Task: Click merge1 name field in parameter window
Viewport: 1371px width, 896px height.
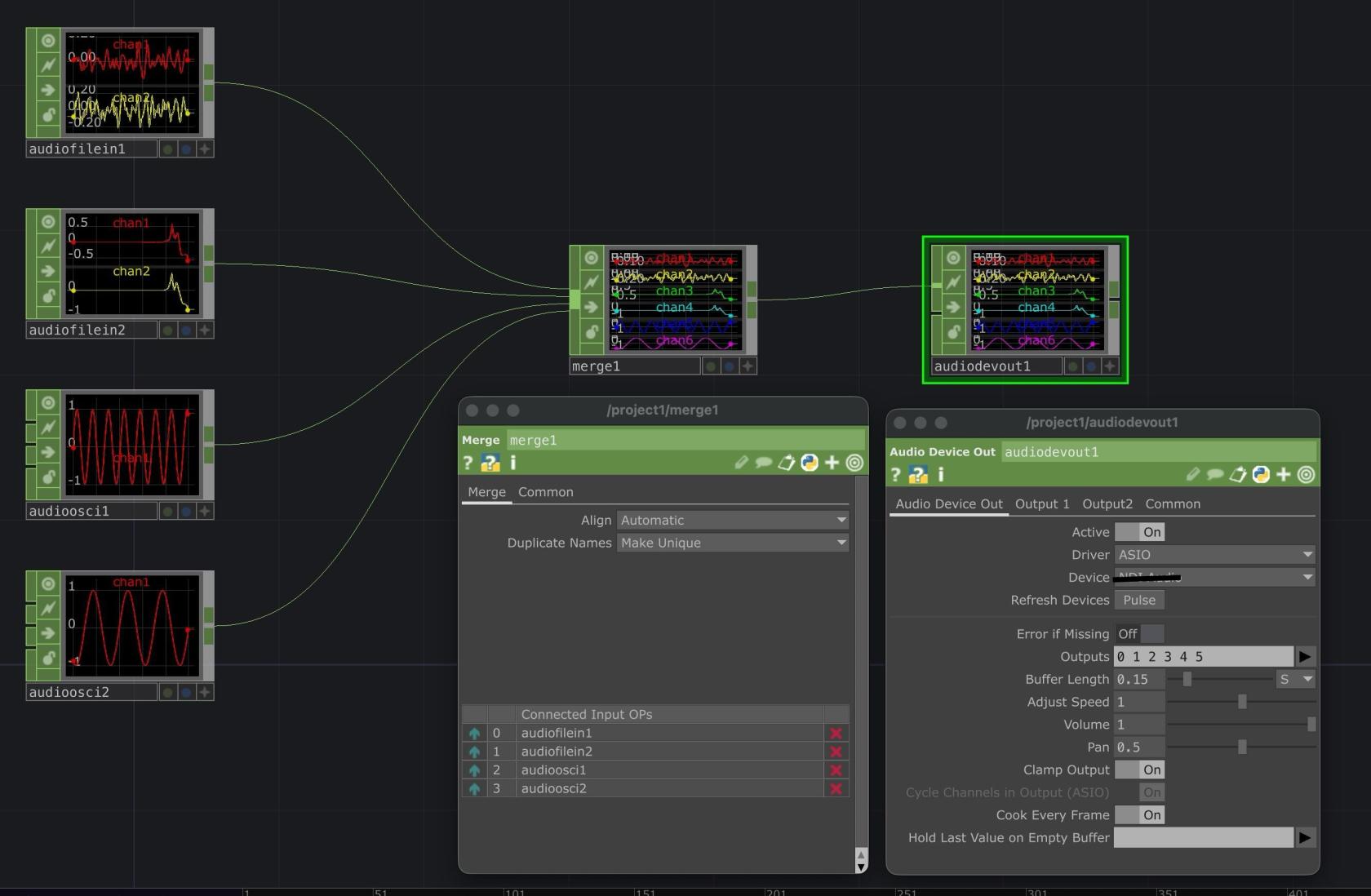Action: pos(685,441)
